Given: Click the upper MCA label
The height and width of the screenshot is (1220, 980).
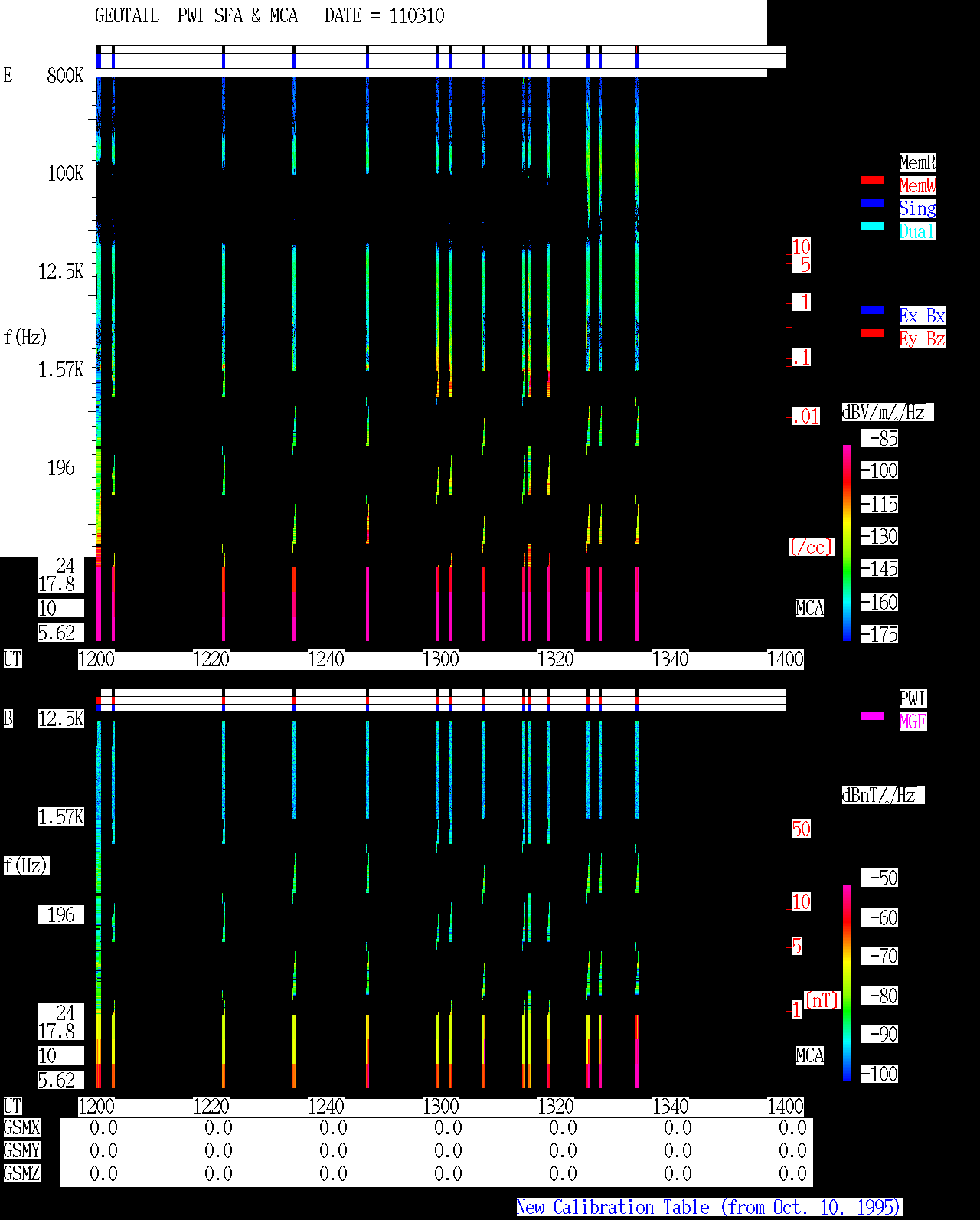Looking at the screenshot, I should pyautogui.click(x=810, y=608).
